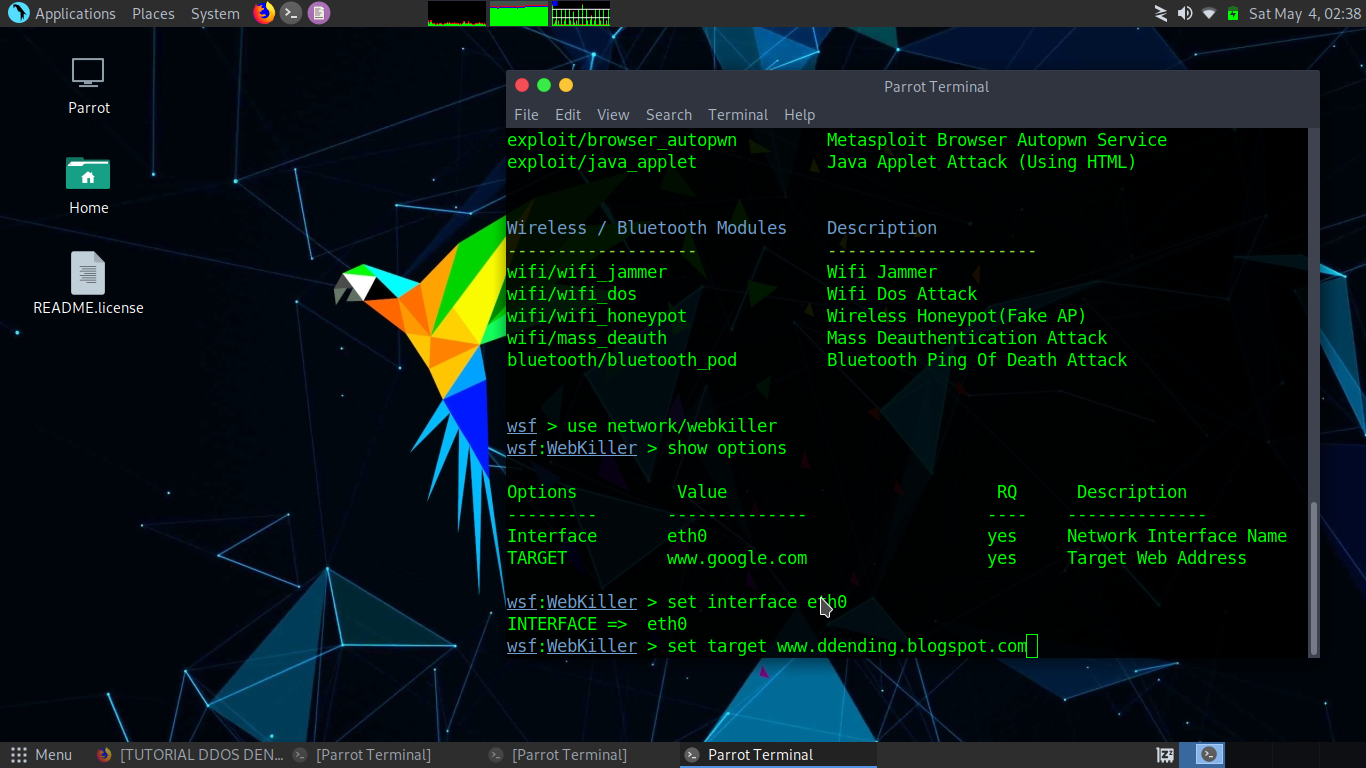
Task: Click 'bluetooth/bluetooth_pod' module line
Action: coord(622,360)
